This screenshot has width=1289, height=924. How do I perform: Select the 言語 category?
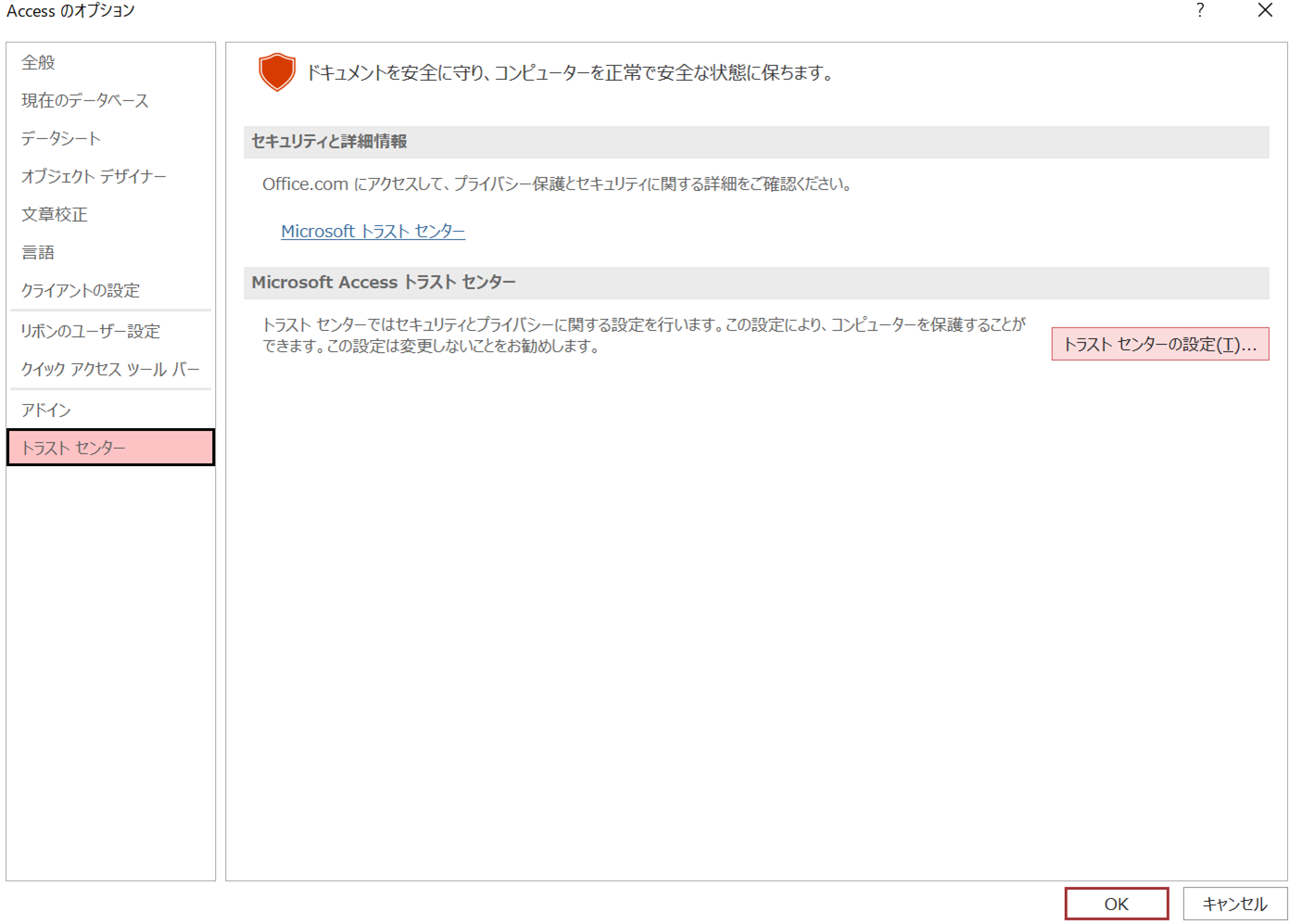[110, 252]
